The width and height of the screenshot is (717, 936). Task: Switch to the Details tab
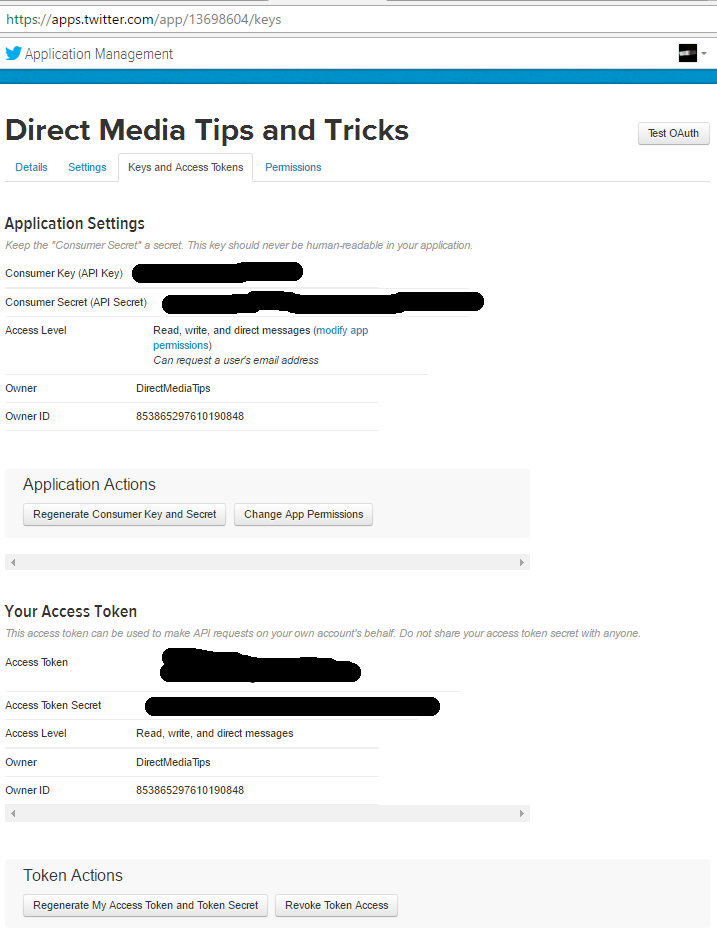coord(31,167)
